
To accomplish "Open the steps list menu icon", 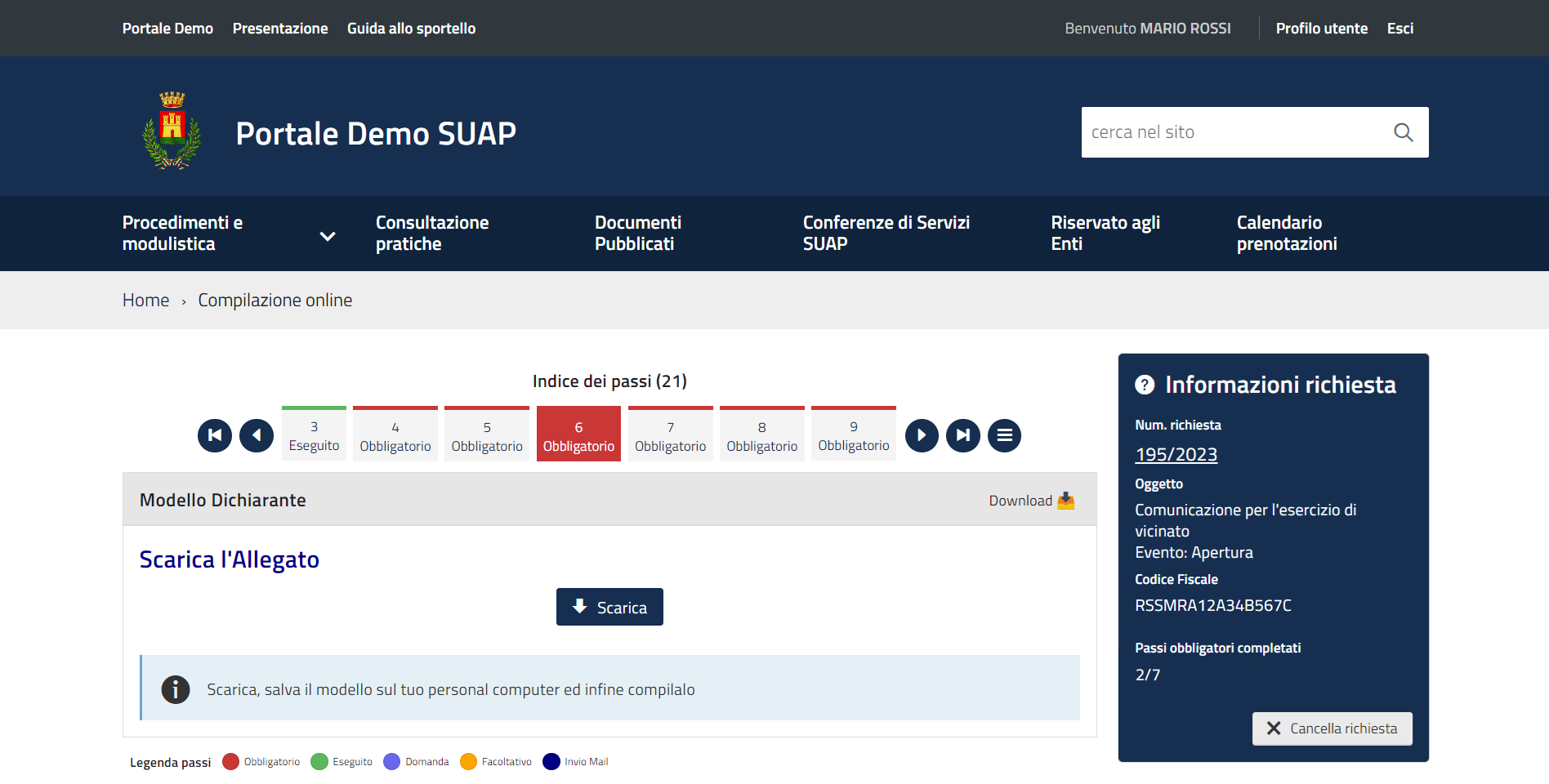I will (x=1004, y=435).
